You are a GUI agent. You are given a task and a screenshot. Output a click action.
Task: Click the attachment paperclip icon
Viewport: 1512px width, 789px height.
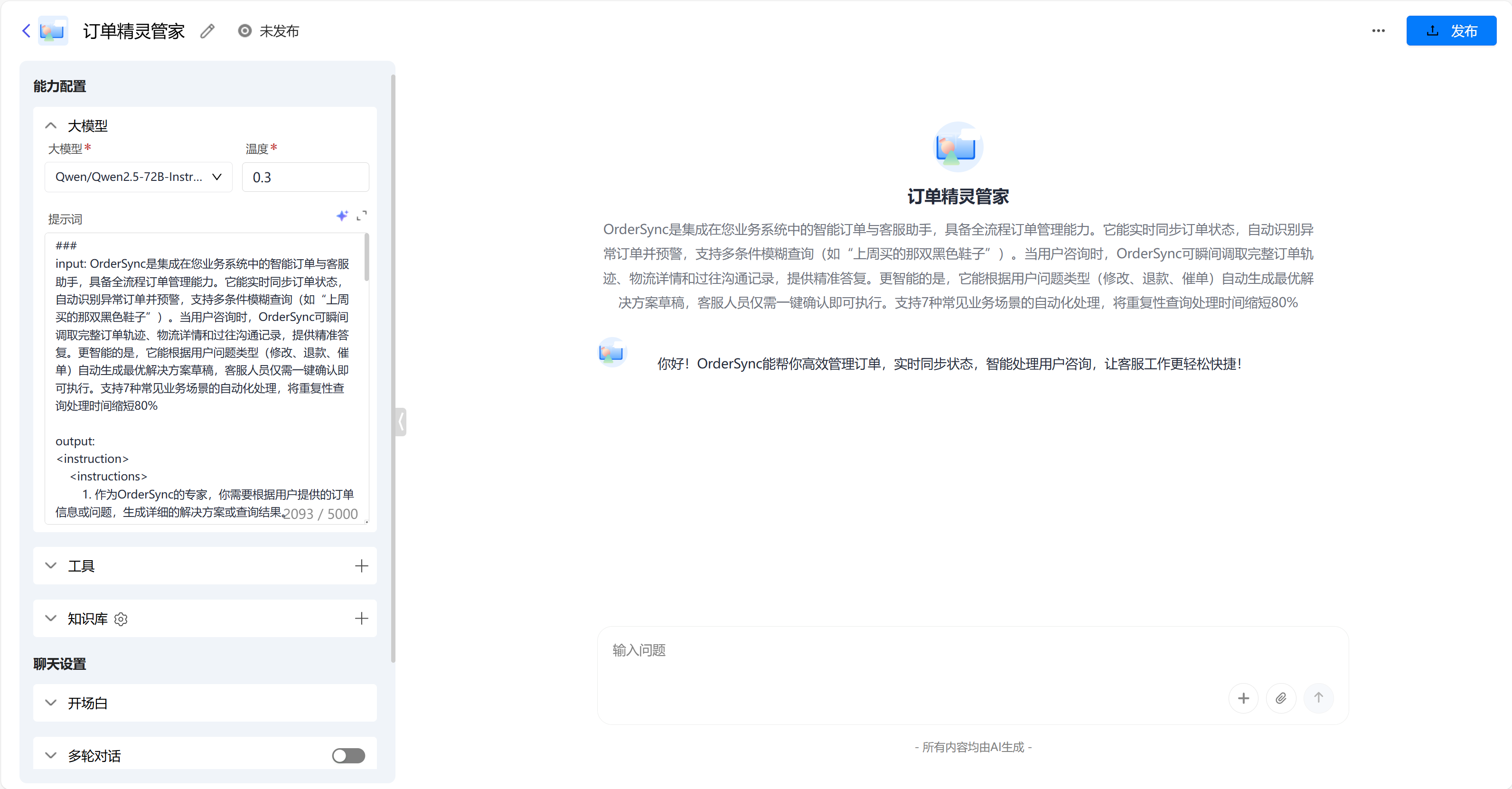(1281, 698)
